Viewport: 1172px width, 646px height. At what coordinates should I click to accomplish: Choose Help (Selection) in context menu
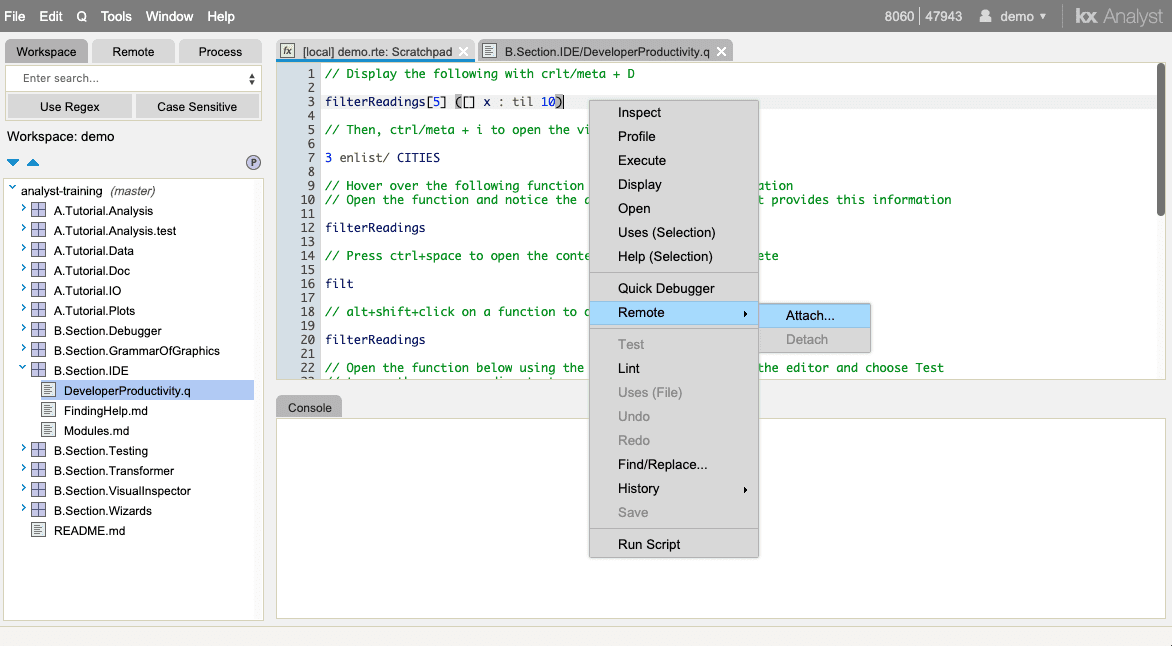click(673, 256)
